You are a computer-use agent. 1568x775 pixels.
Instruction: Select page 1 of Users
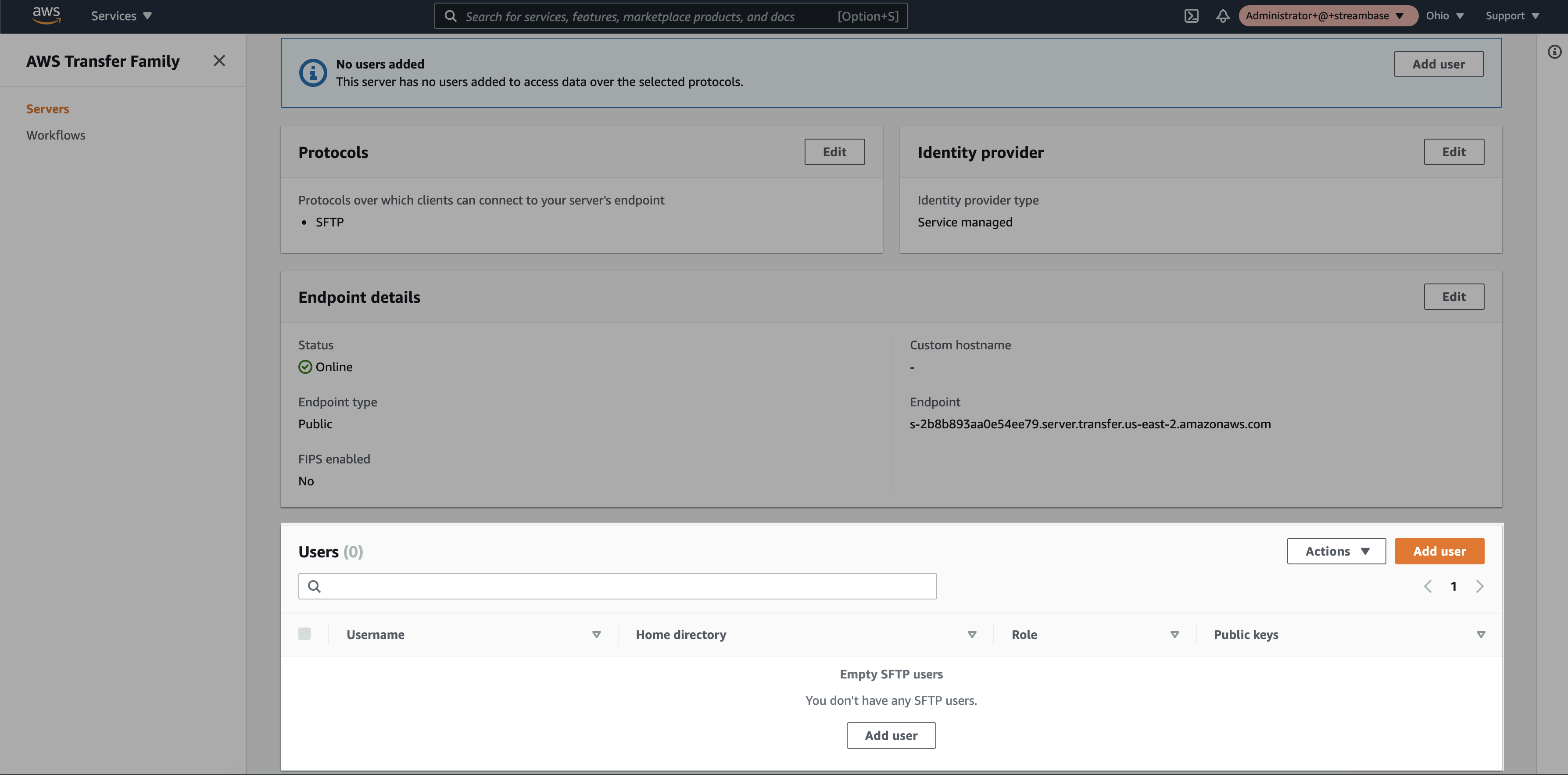pos(1453,586)
